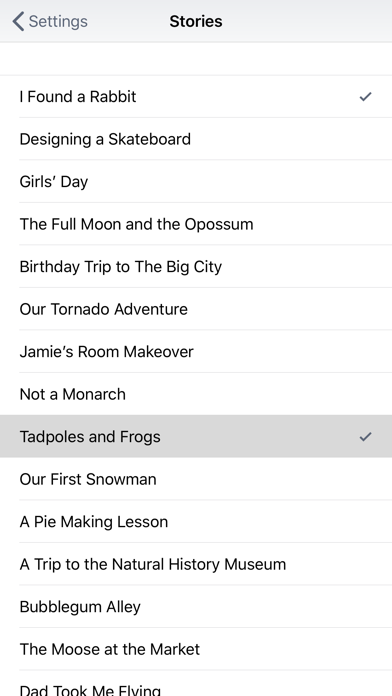Select Our First Snowman story
Image resolution: width=392 pixels, height=696 pixels.
click(196, 479)
